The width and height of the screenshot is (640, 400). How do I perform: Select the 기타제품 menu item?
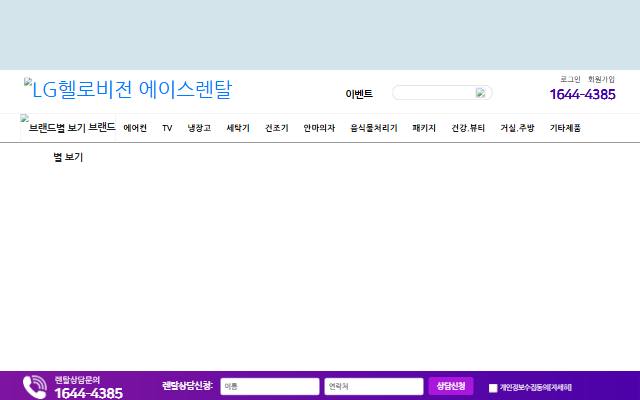[565, 128]
